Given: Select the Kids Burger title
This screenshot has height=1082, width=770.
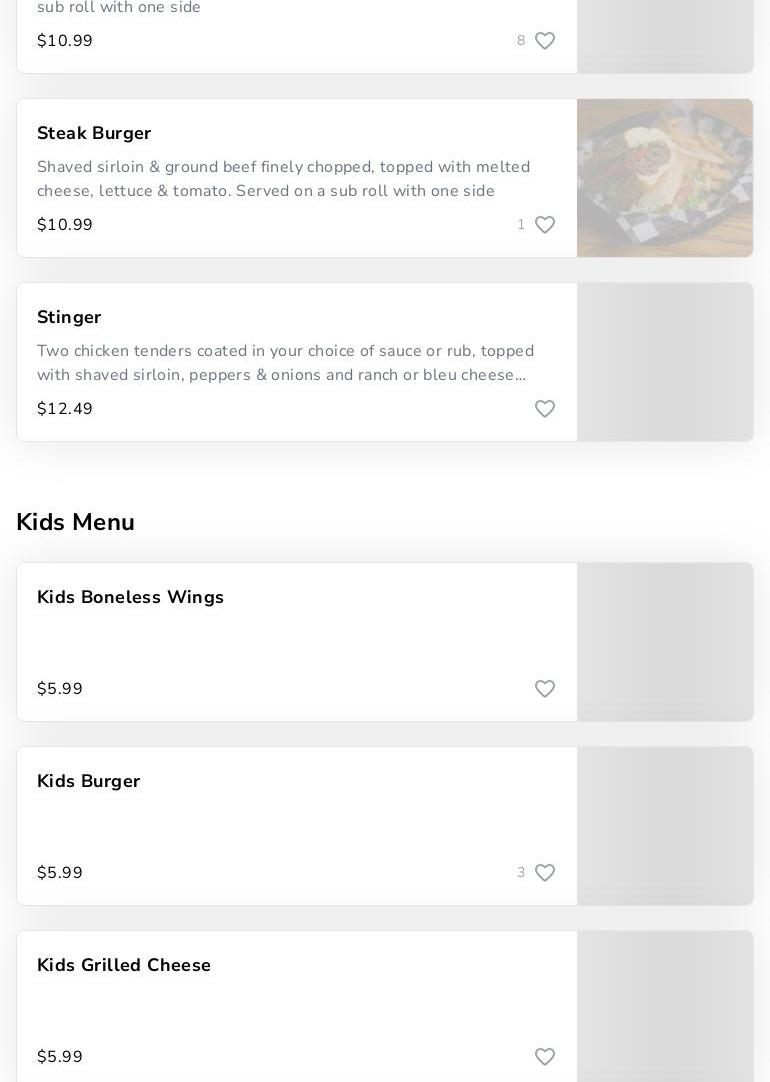Looking at the screenshot, I should (x=88, y=781).
